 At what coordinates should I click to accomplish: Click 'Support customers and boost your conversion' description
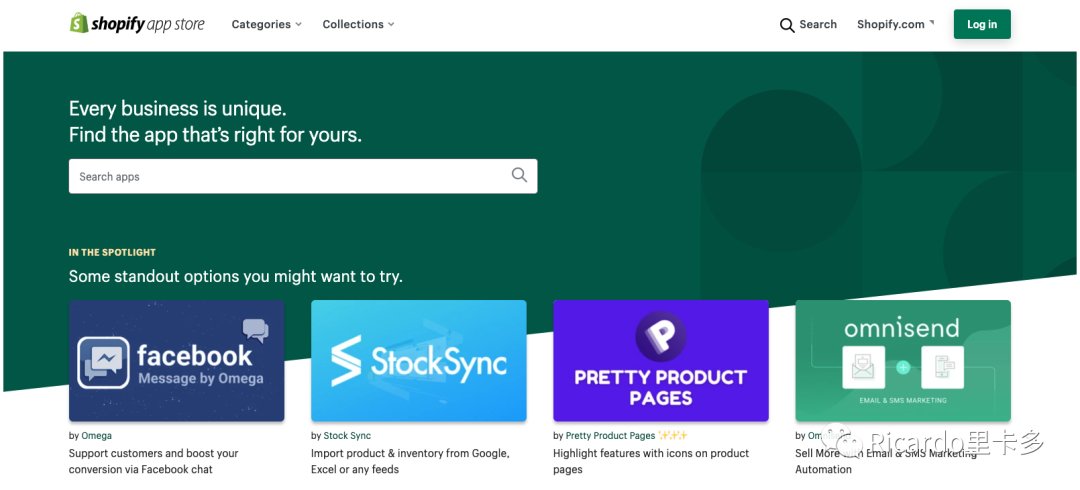coord(154,461)
